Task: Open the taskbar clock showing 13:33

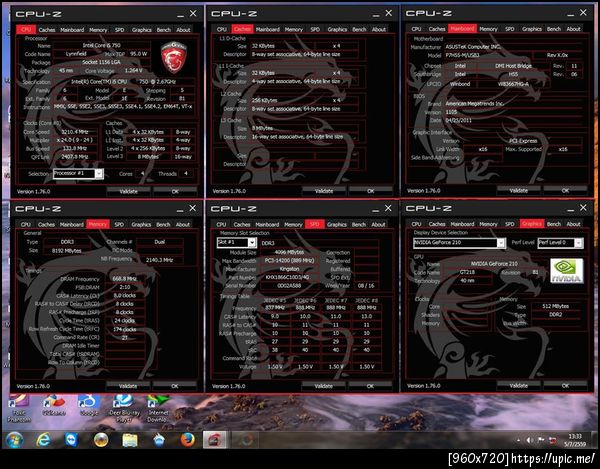Action: coord(575,440)
